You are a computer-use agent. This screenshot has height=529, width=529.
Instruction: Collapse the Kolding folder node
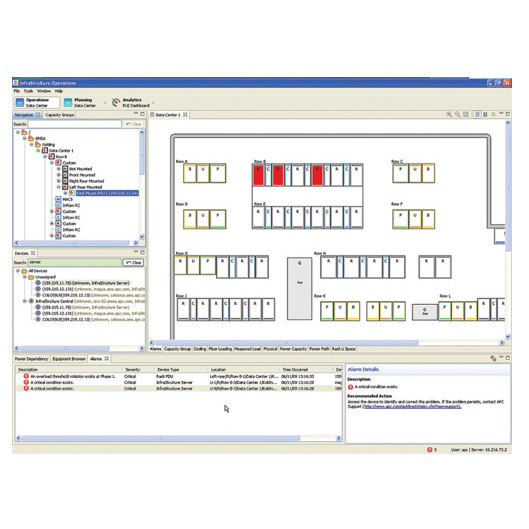click(x=31, y=145)
